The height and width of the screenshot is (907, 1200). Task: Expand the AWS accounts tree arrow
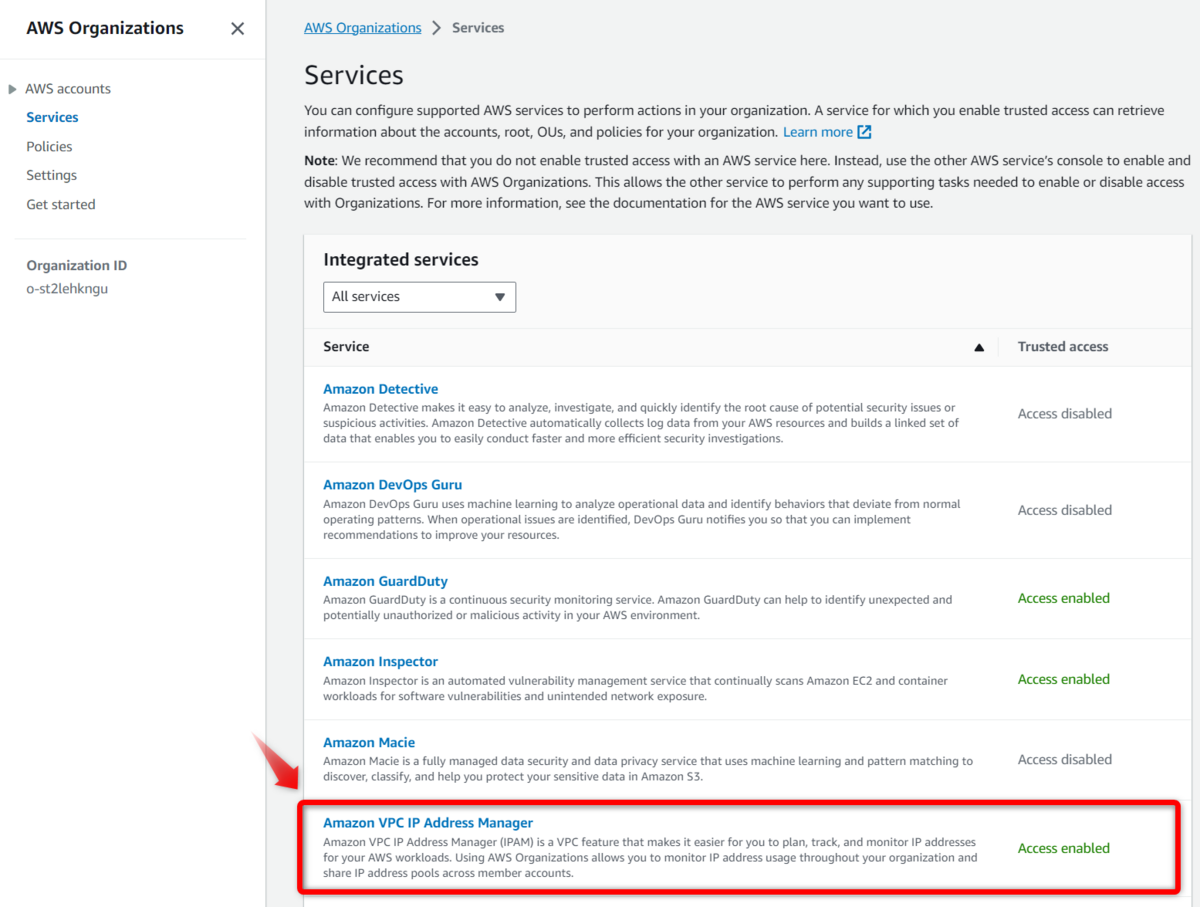click(12, 89)
